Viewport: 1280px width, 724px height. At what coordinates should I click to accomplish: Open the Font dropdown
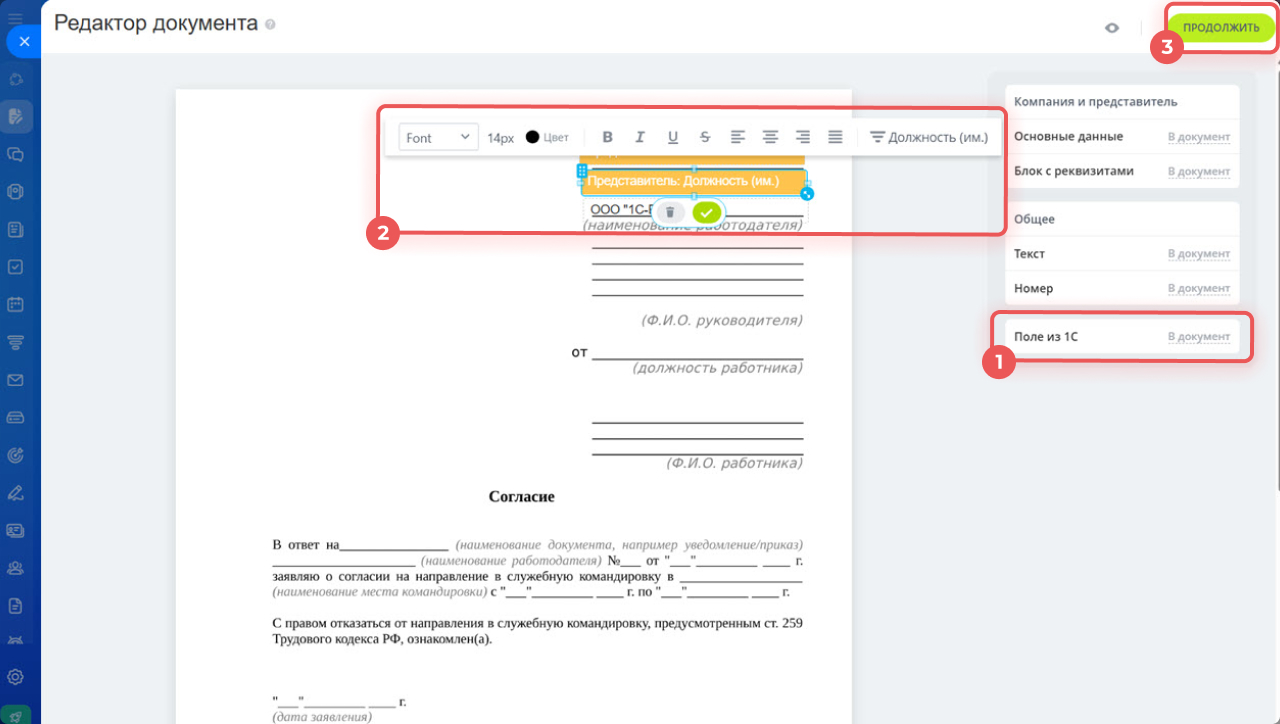[x=439, y=138]
